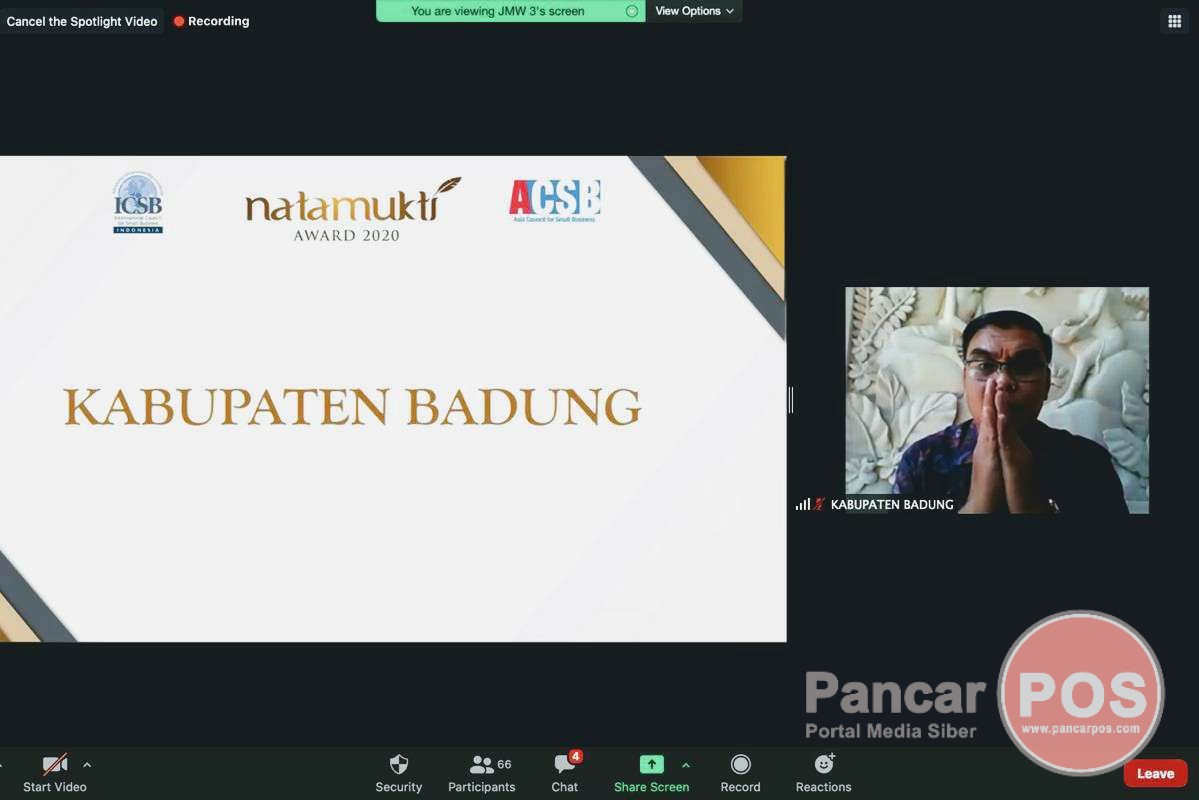Open the View Options dropdown
The width and height of the screenshot is (1199, 800).
(x=694, y=11)
